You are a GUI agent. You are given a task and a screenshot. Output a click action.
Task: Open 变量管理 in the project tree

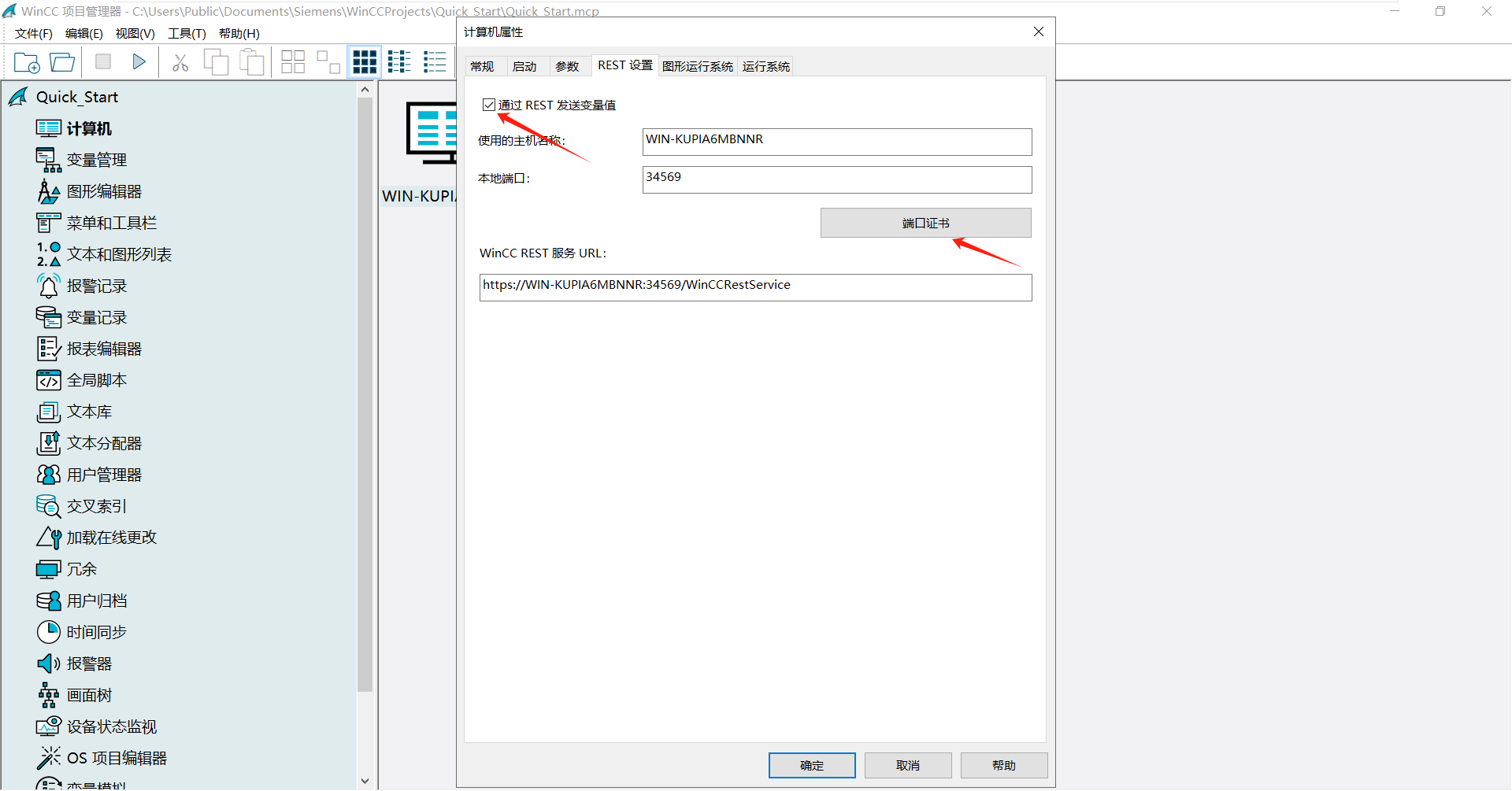(x=81, y=160)
